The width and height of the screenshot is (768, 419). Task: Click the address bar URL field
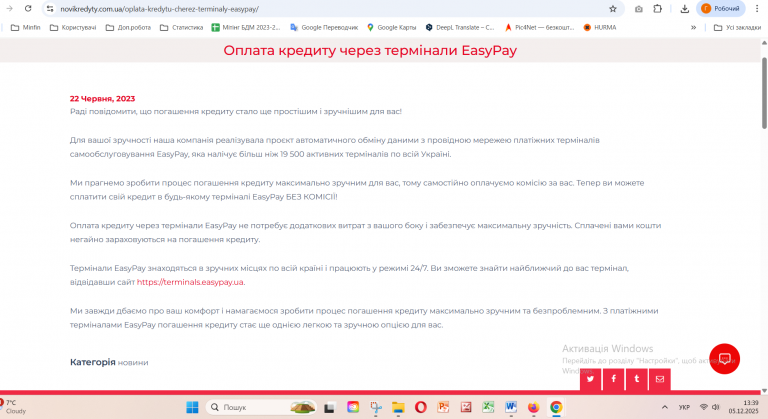[x=331, y=9]
